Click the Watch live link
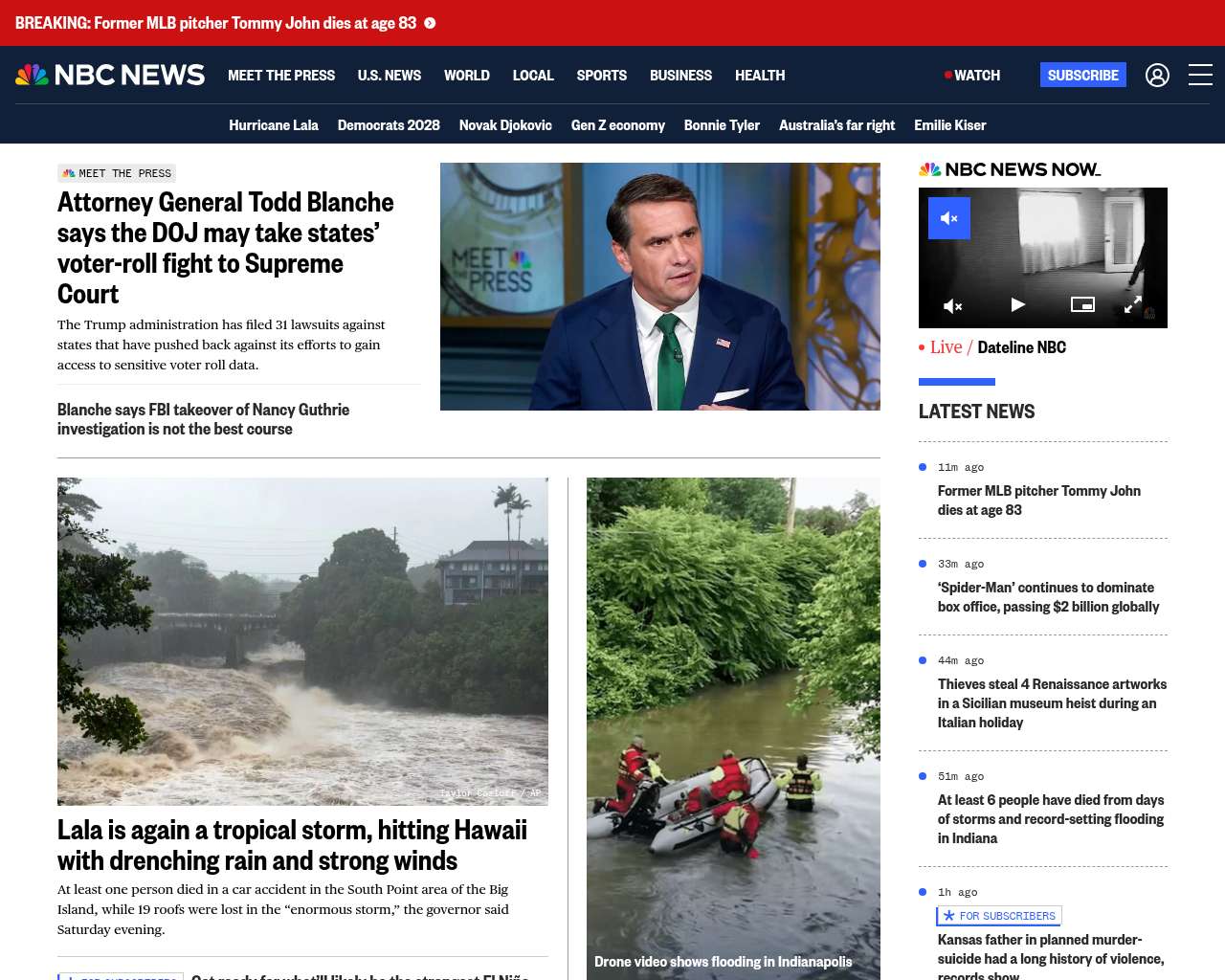 point(972,75)
